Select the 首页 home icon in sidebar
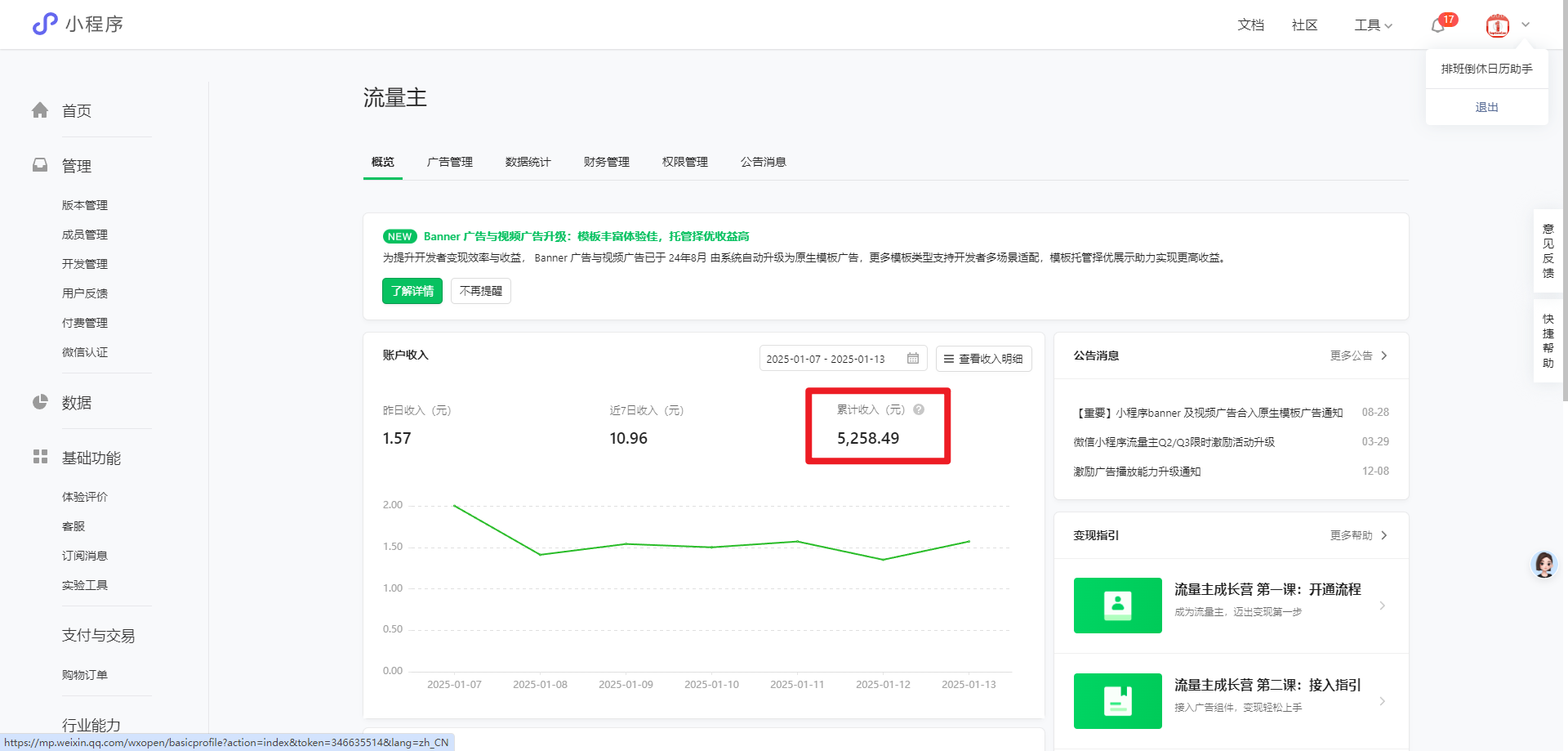This screenshot has height=751, width=1568. pyautogui.click(x=39, y=110)
